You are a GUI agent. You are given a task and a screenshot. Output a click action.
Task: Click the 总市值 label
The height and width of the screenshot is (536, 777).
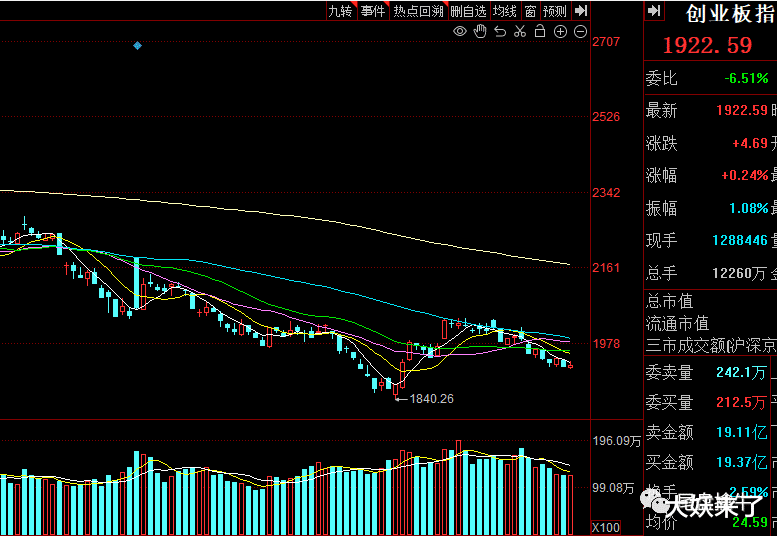pos(669,301)
